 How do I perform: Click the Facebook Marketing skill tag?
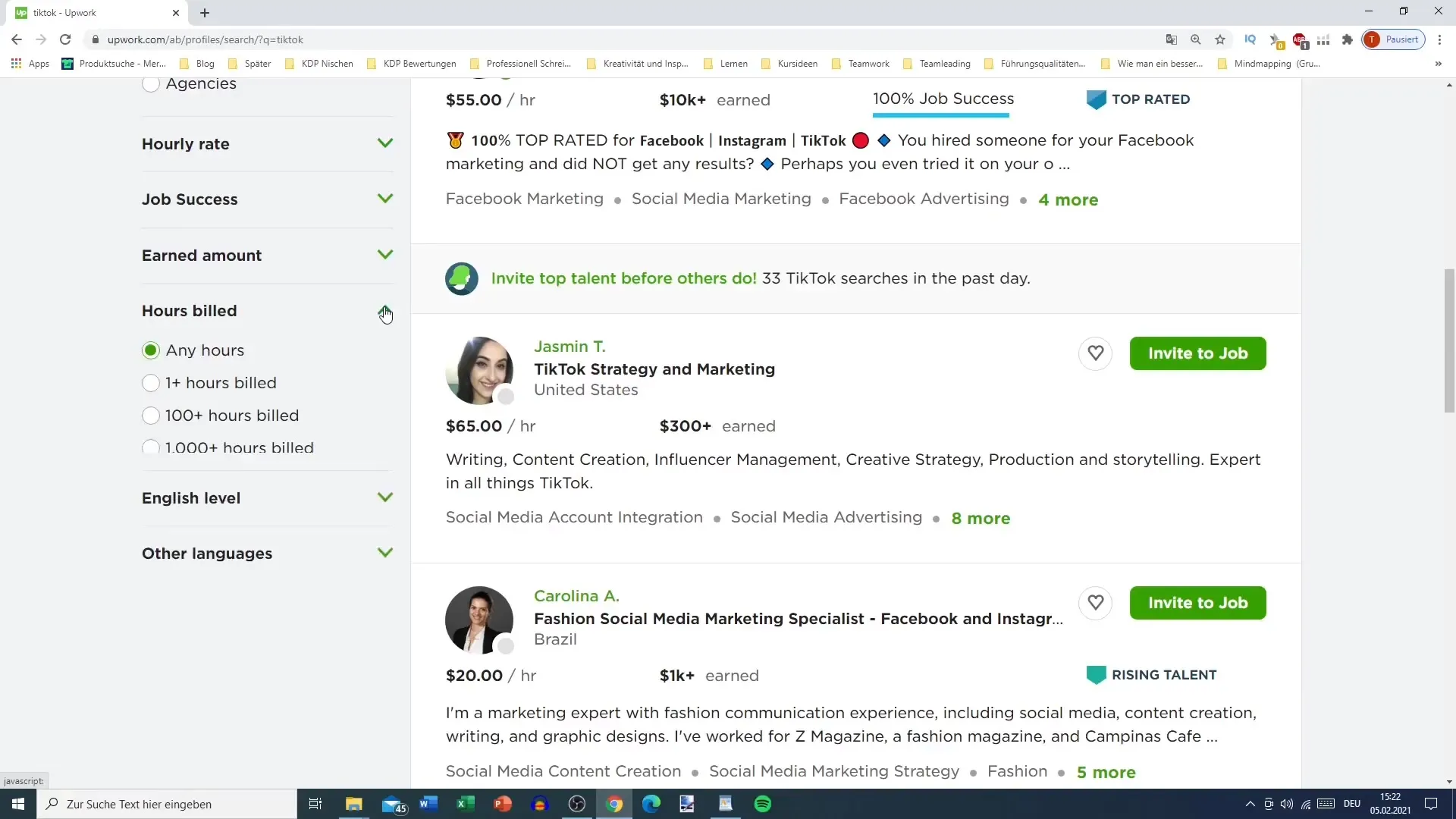(524, 199)
